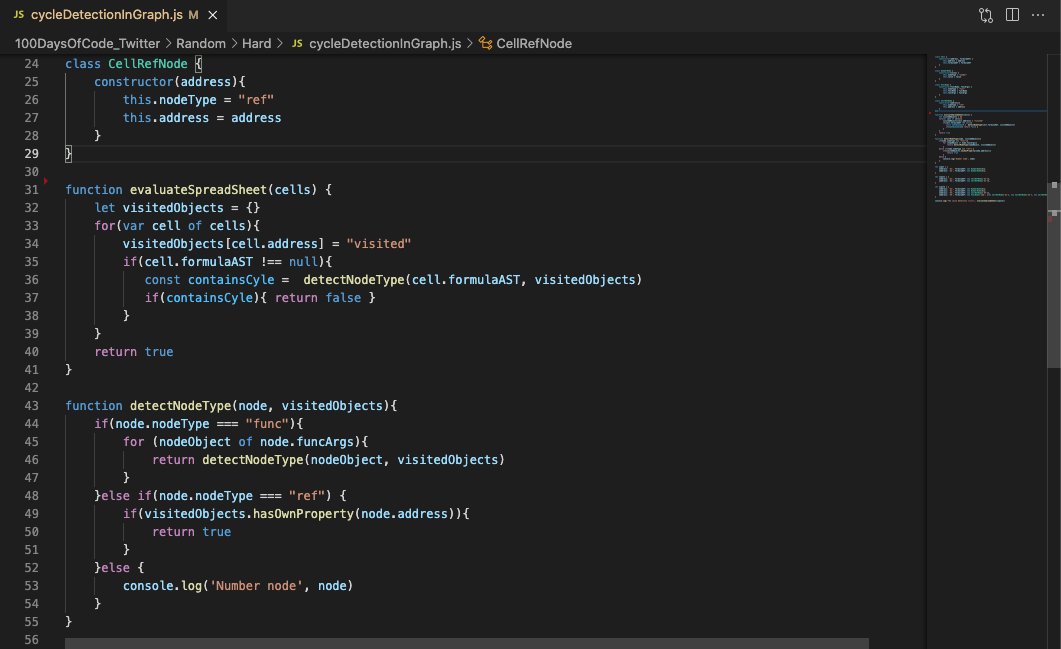Screen dimensions: 1061x649
Task: Click line number 40 in the gutter
Action: click(x=31, y=351)
